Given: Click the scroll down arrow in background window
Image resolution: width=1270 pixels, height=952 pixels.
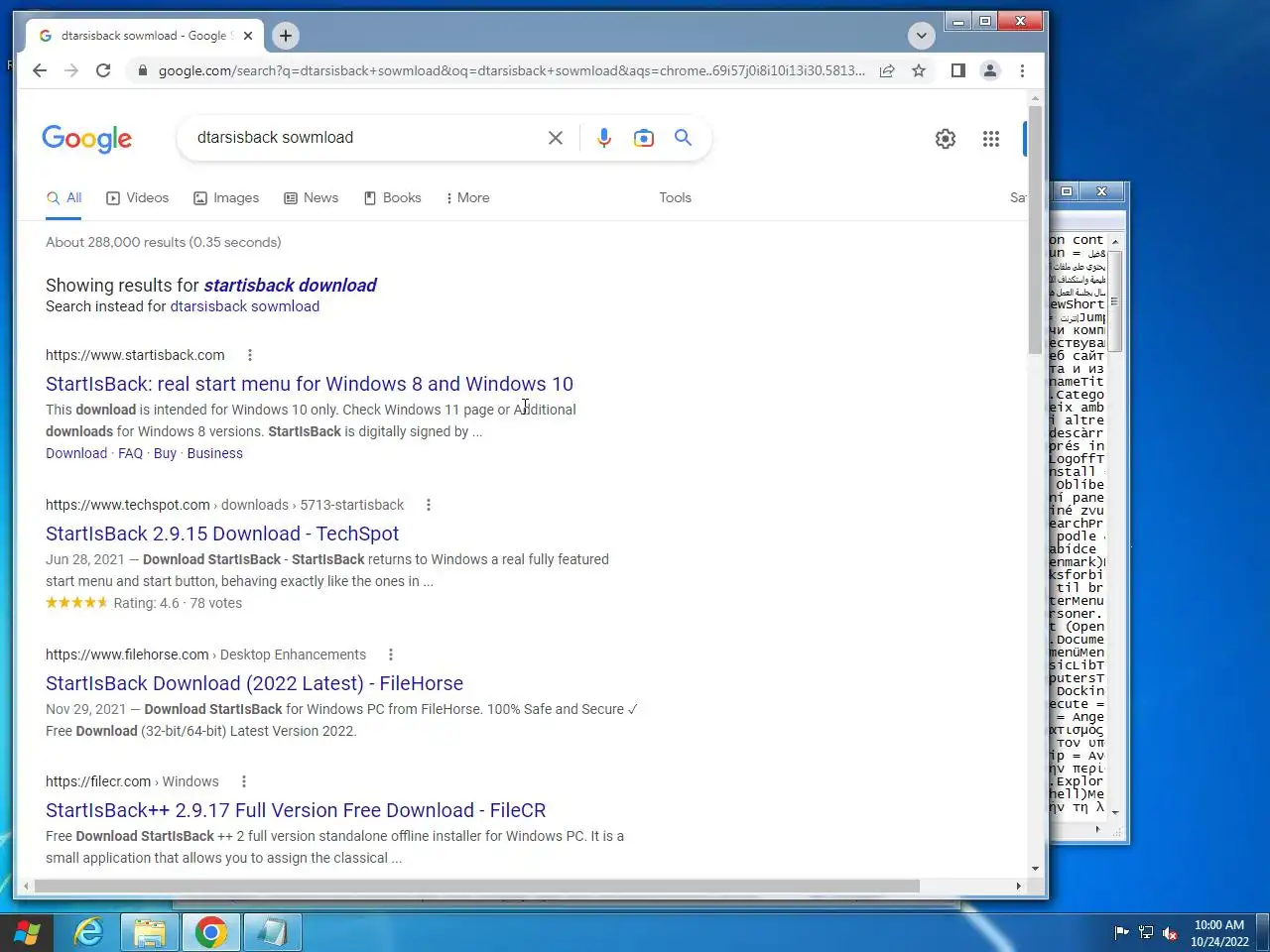Looking at the screenshot, I should tap(1115, 812).
